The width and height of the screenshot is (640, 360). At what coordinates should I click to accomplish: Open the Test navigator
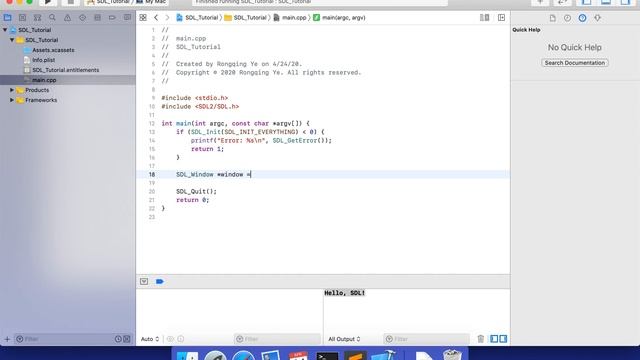[82, 18]
